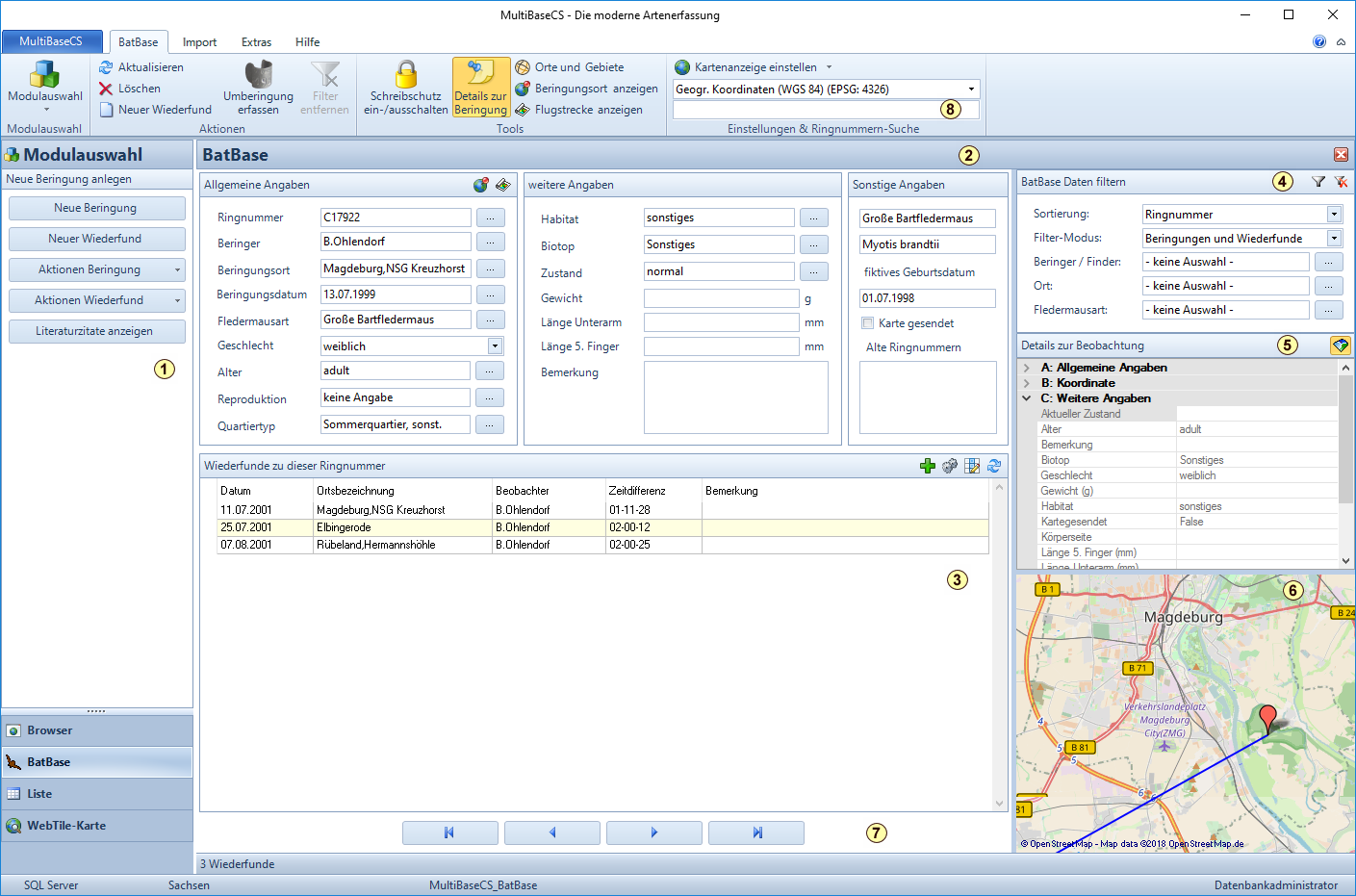Open Orte und Gebiete

pos(569,67)
